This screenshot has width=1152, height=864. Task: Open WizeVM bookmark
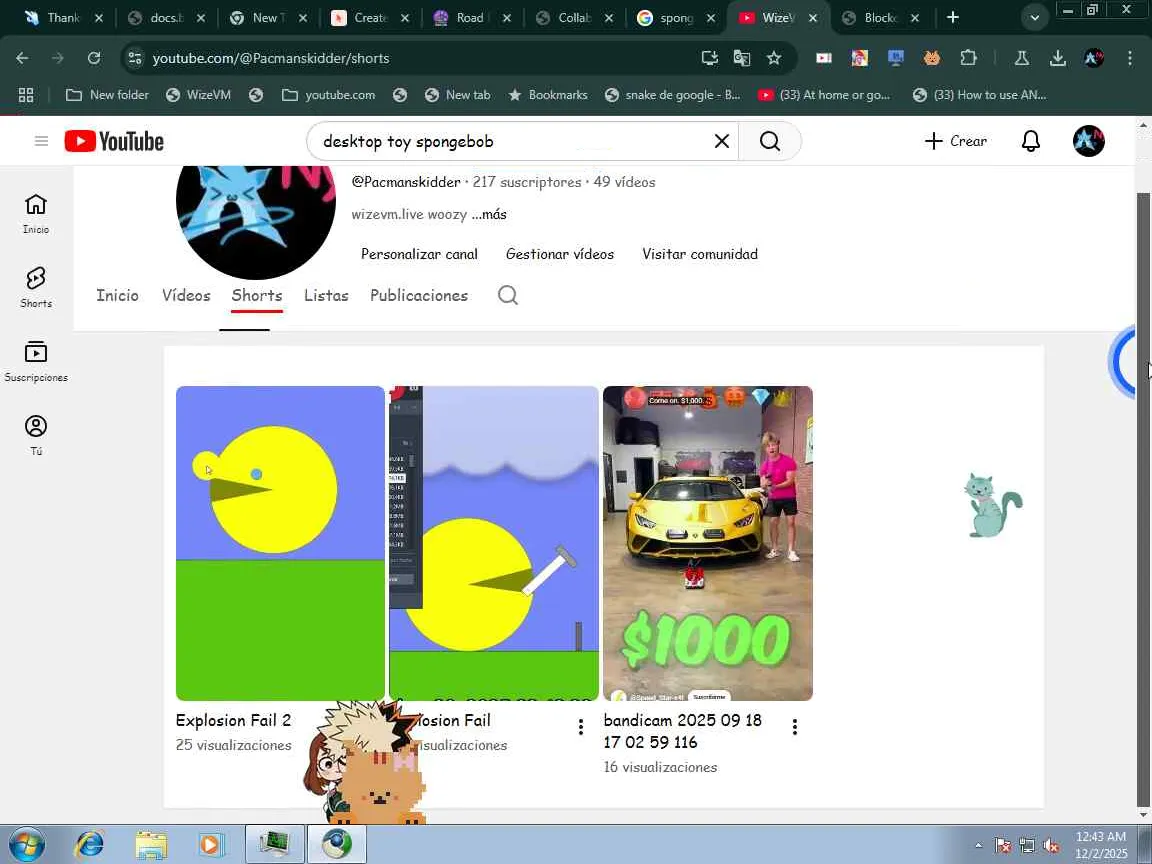198,95
